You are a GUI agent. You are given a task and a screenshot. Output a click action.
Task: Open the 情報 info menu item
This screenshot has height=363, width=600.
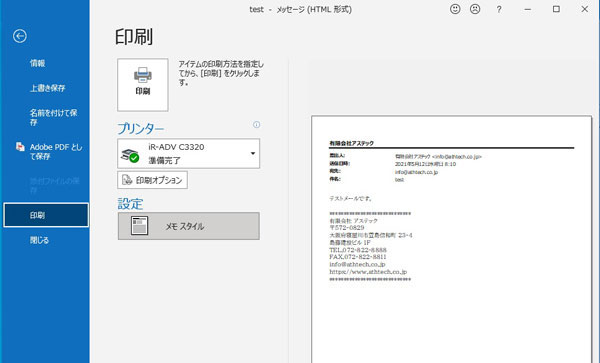[38, 63]
